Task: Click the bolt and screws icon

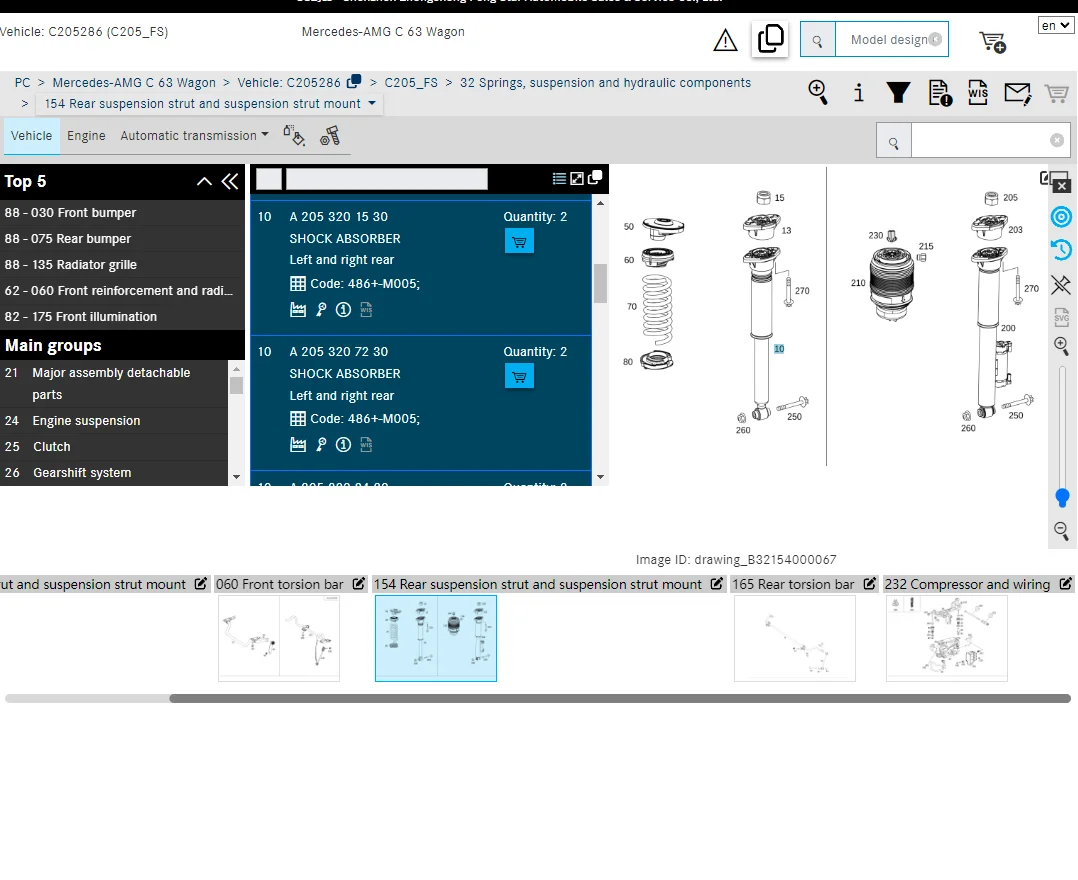Action: click(x=330, y=135)
